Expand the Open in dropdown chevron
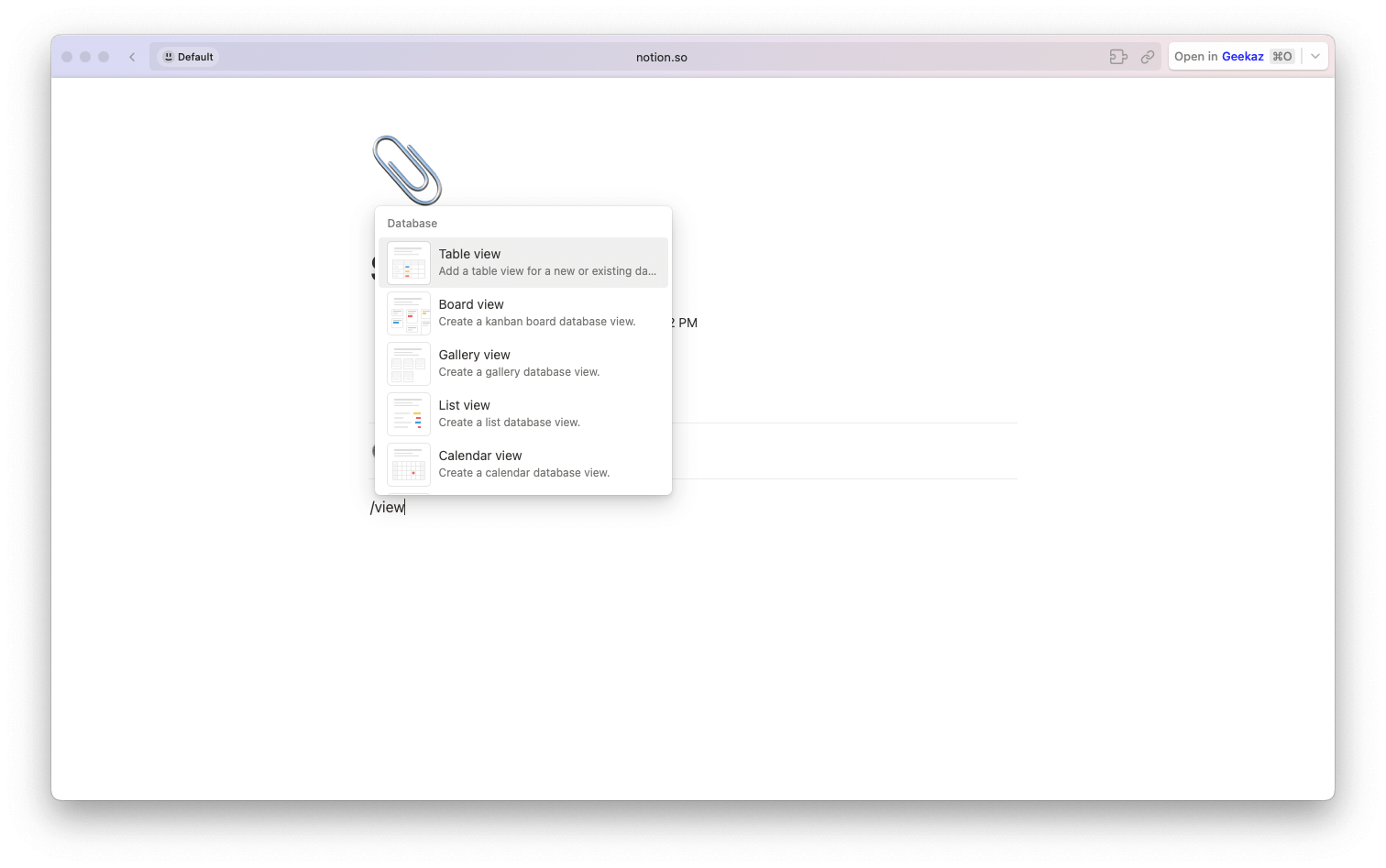1386x868 pixels. (1315, 57)
